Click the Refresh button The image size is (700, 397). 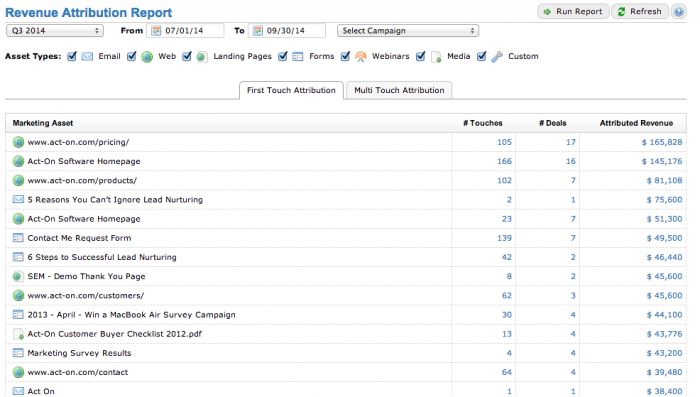[x=640, y=12]
